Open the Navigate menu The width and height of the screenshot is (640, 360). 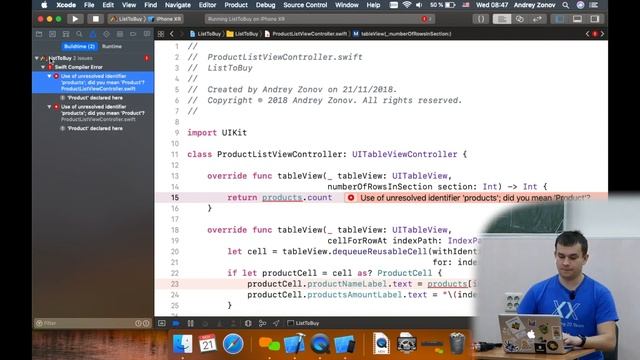click(x=178, y=5)
